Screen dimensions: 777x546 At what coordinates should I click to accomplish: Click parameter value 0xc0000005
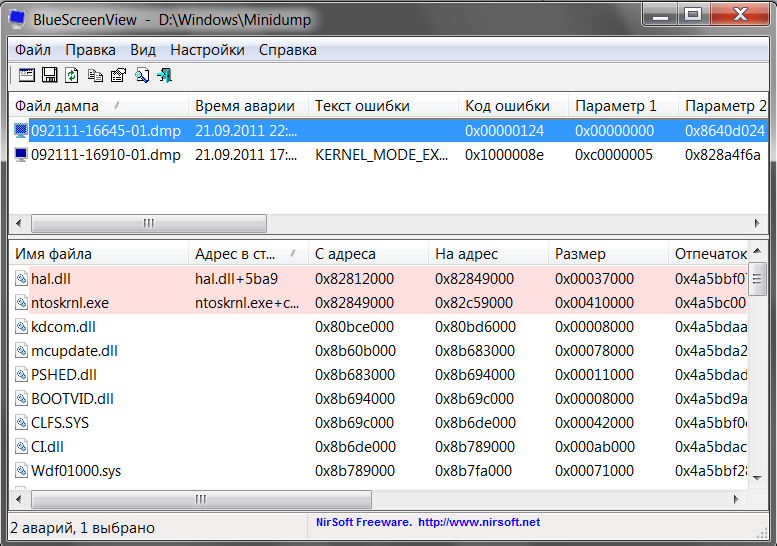click(613, 155)
